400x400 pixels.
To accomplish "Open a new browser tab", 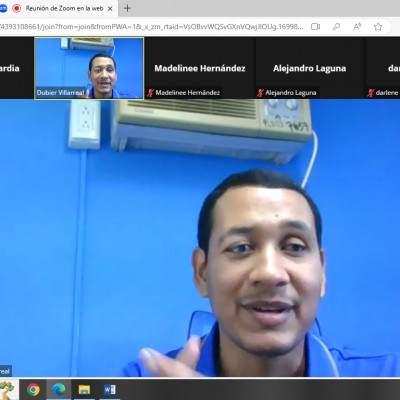I will 127,8.
